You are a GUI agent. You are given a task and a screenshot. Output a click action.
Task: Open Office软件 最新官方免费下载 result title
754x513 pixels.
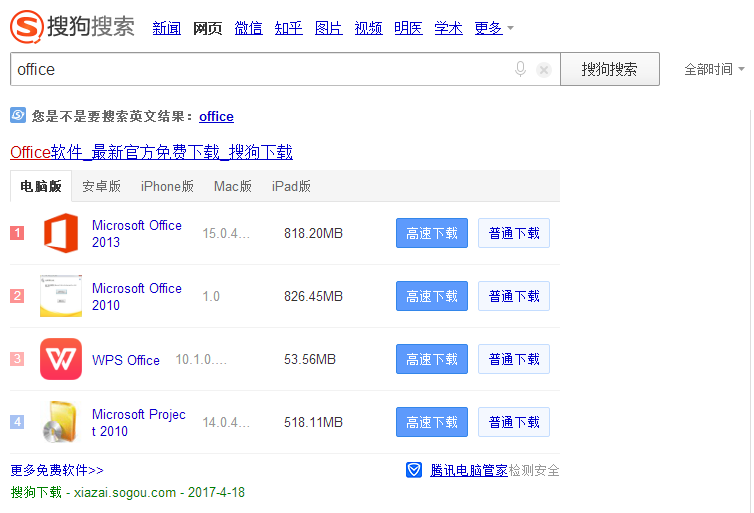tap(151, 152)
